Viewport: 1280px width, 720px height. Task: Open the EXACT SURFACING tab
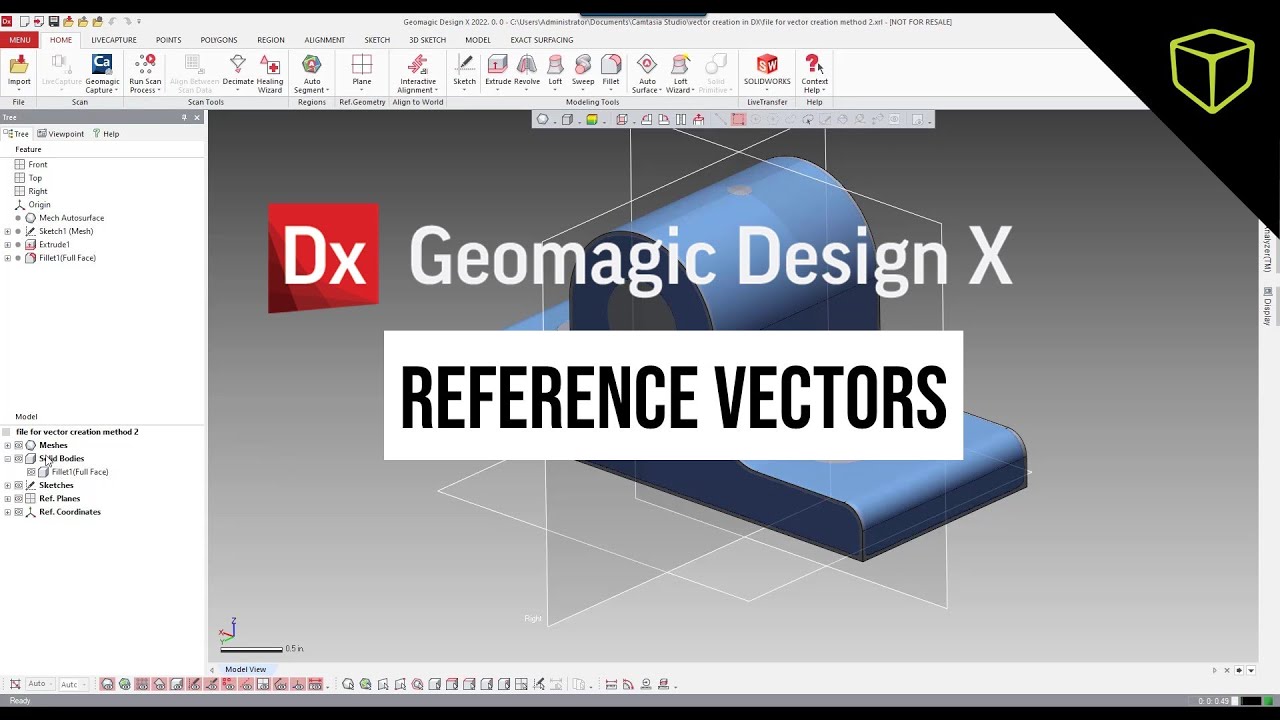pos(542,40)
